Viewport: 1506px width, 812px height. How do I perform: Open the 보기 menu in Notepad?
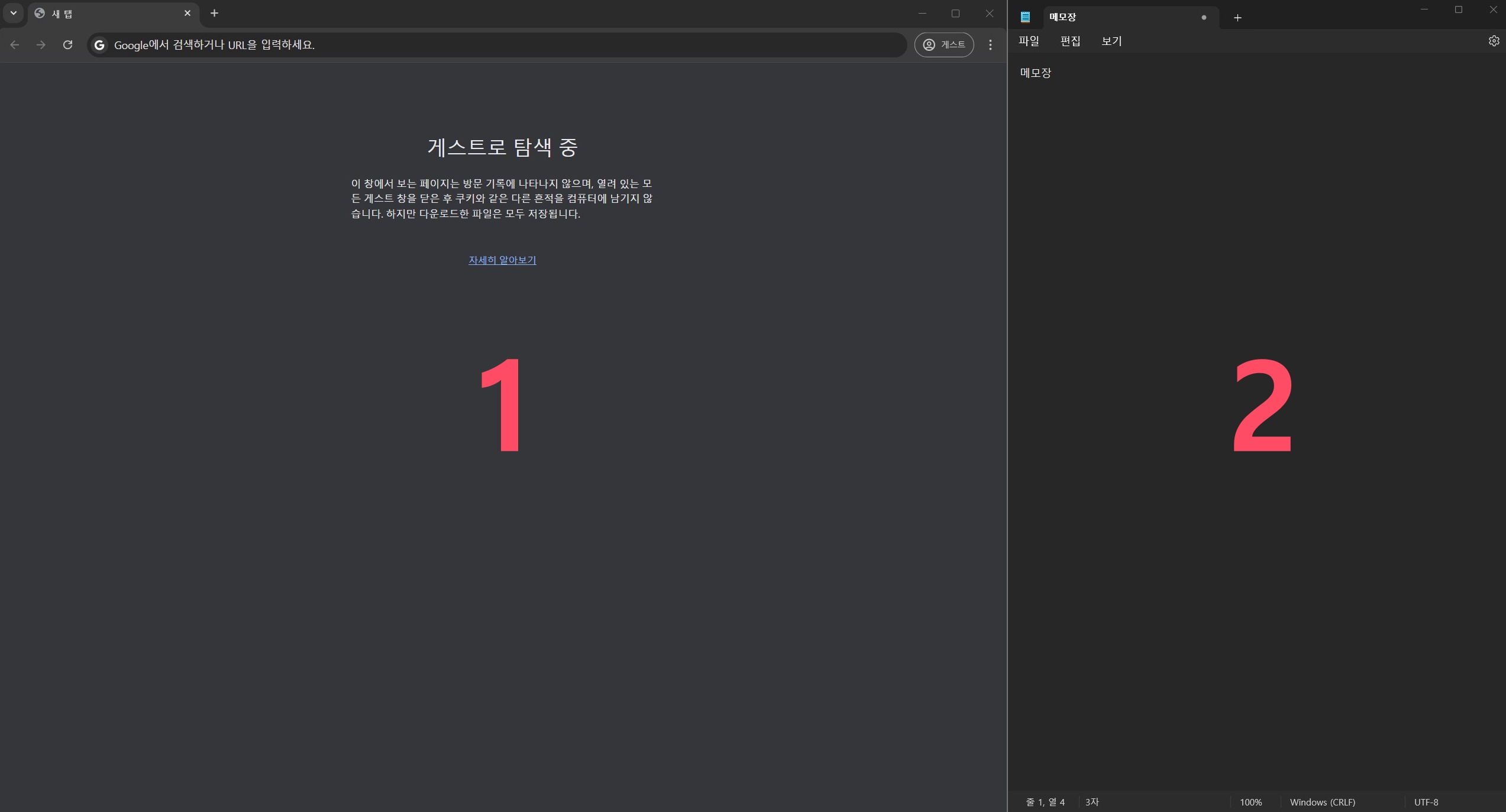1111,41
